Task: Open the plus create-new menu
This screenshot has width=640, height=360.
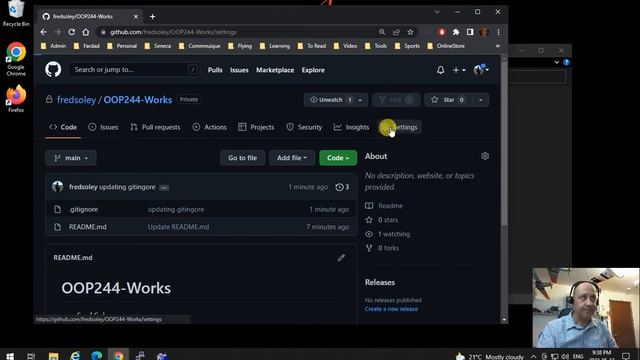Action: pos(459,70)
